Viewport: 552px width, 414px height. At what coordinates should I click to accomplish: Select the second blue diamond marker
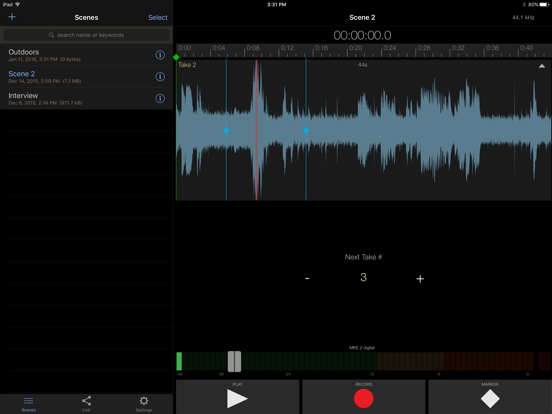[x=306, y=131]
